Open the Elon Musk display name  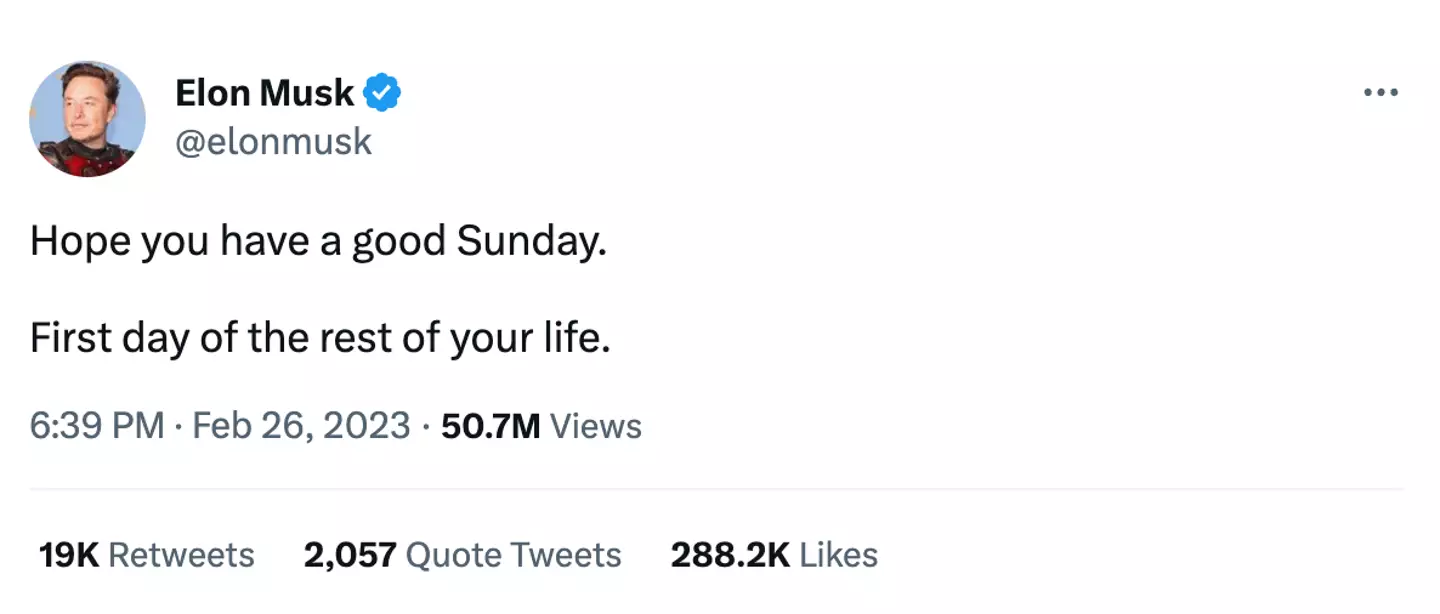coord(264,93)
